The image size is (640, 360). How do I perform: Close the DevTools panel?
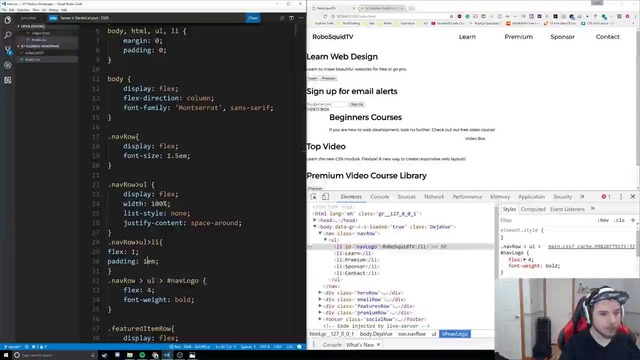(x=633, y=197)
